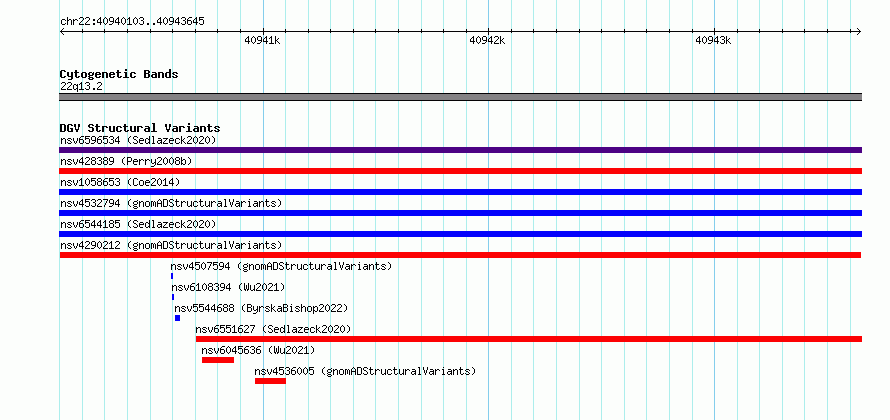Open the nsv6544185 (Sedlazeck2020) label
Screen dimensions: 890x420
click(138, 224)
